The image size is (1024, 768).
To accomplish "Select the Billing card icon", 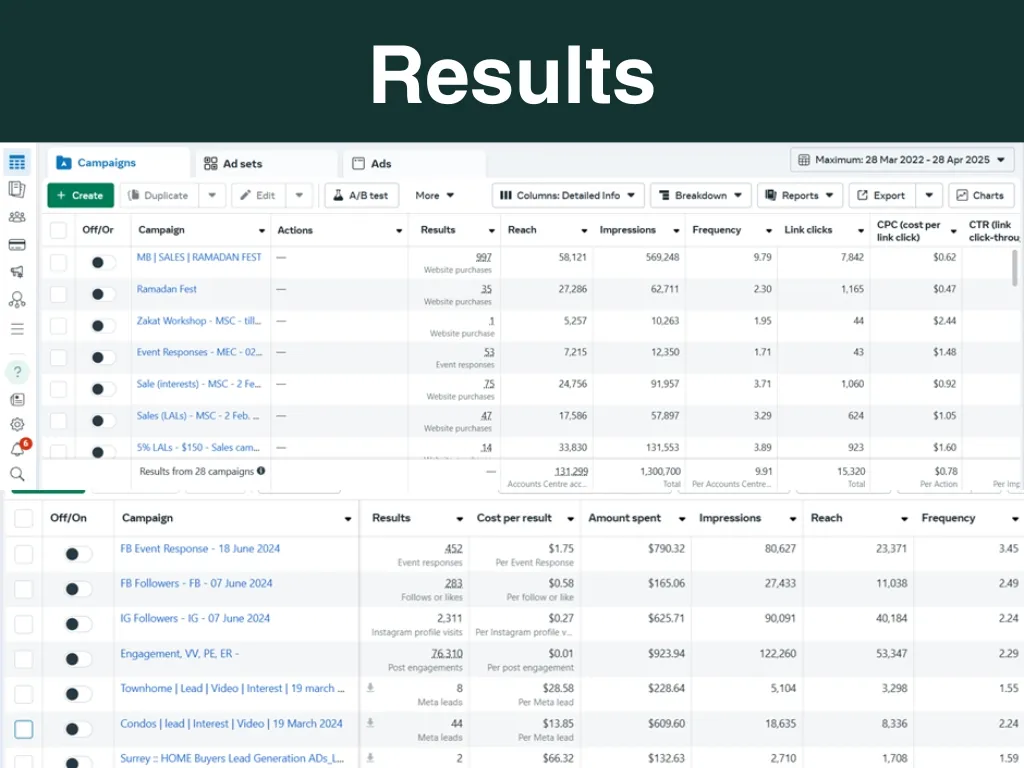I will point(18,245).
